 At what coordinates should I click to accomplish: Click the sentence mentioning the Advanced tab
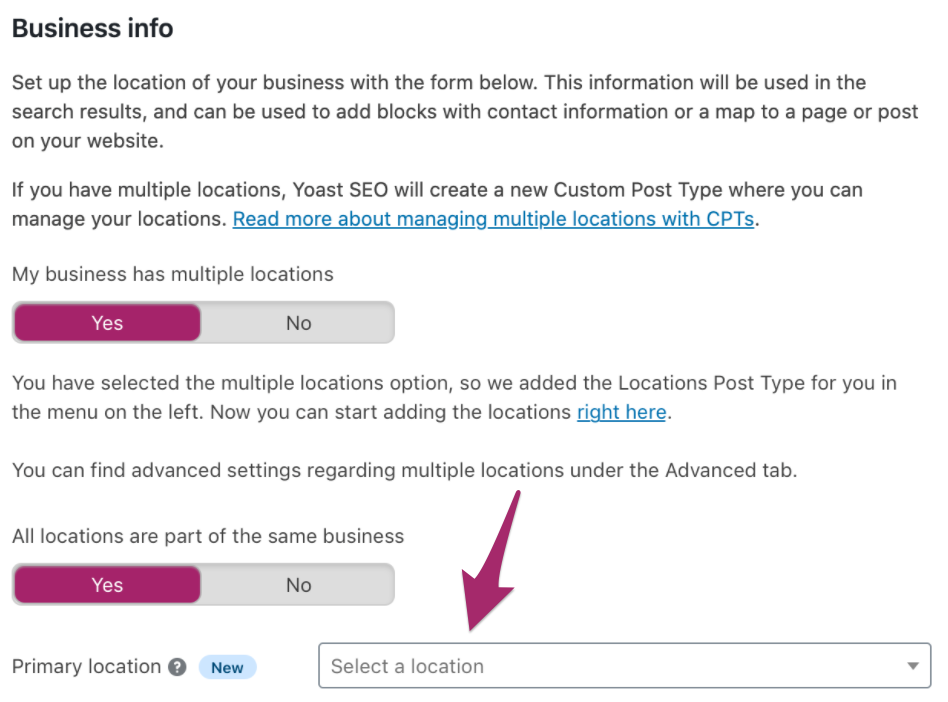tap(404, 470)
